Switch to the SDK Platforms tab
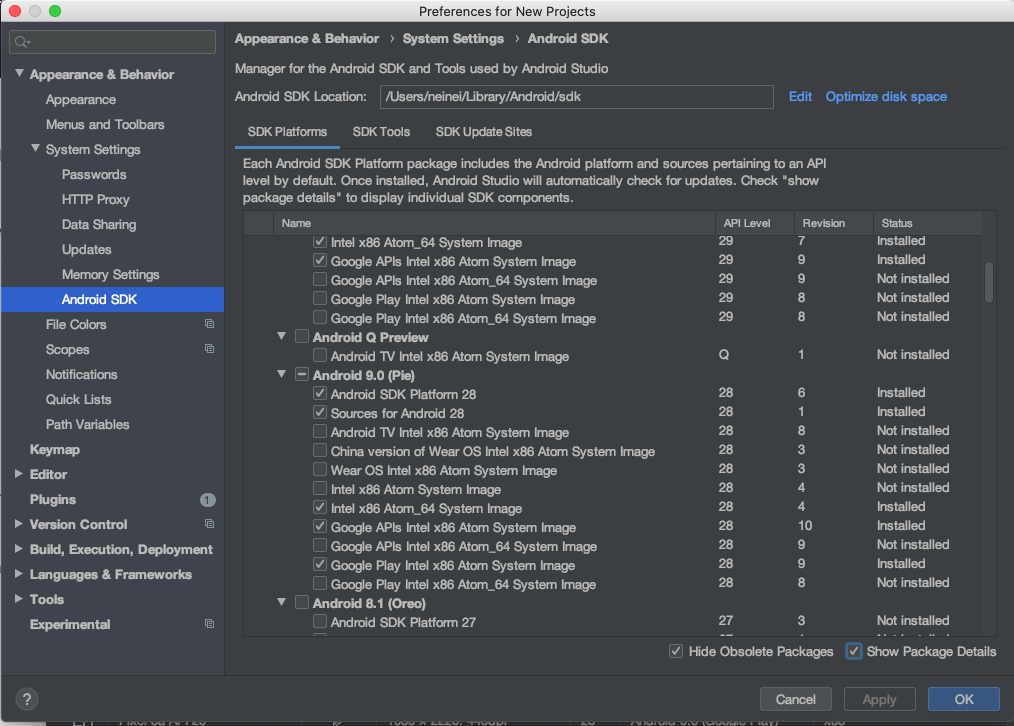This screenshot has width=1014, height=726. point(287,132)
